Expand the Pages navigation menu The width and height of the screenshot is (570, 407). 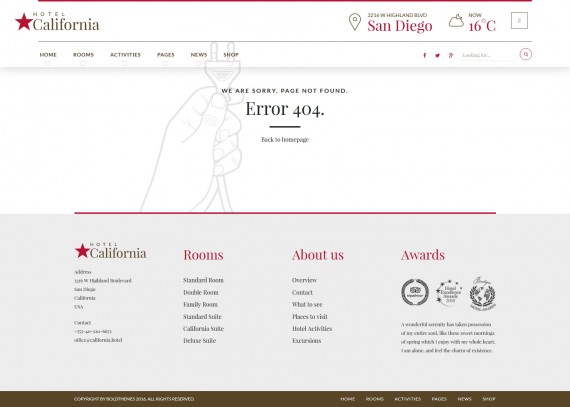pos(166,55)
